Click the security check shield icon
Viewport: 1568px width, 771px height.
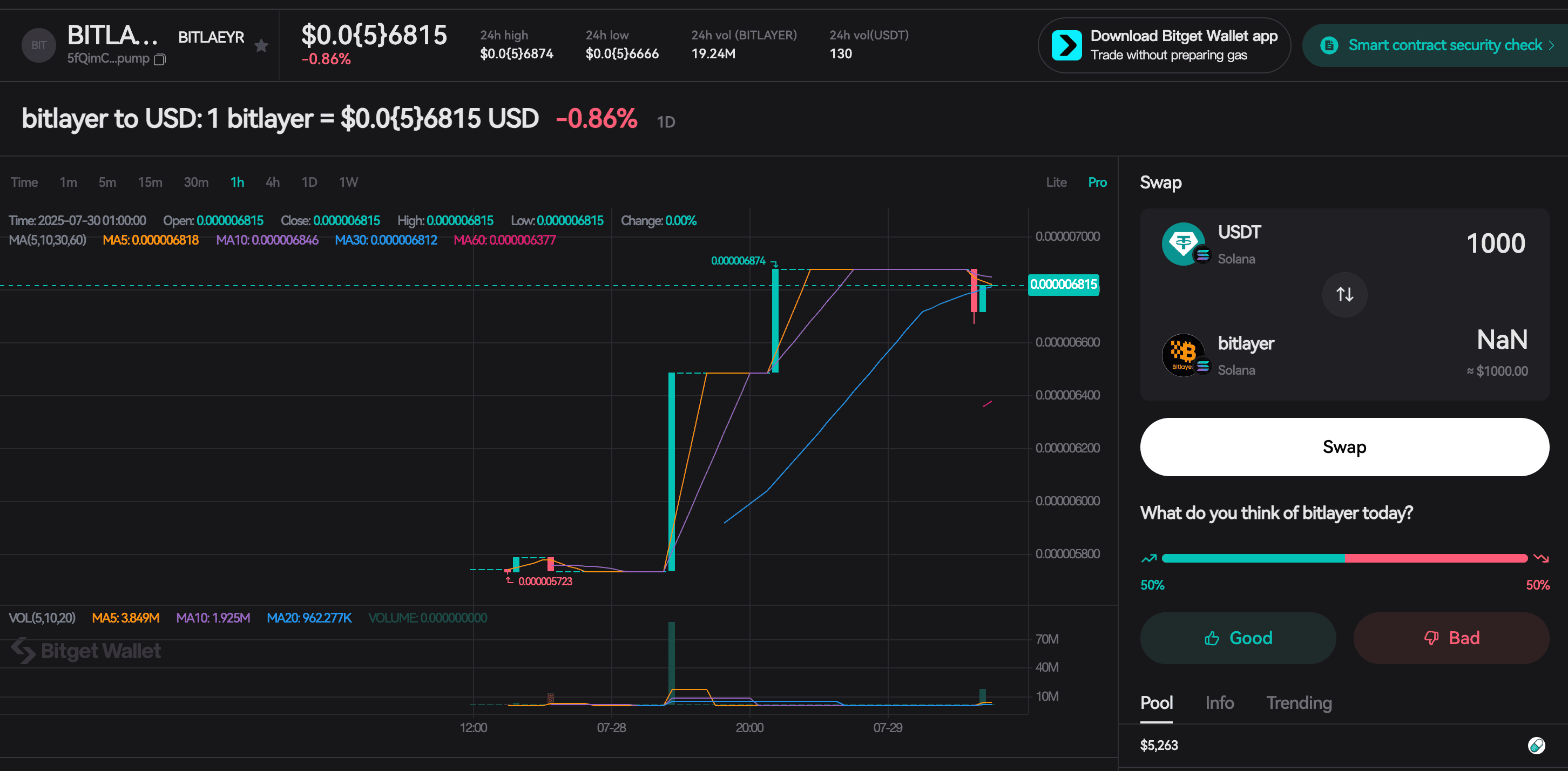tap(1329, 45)
